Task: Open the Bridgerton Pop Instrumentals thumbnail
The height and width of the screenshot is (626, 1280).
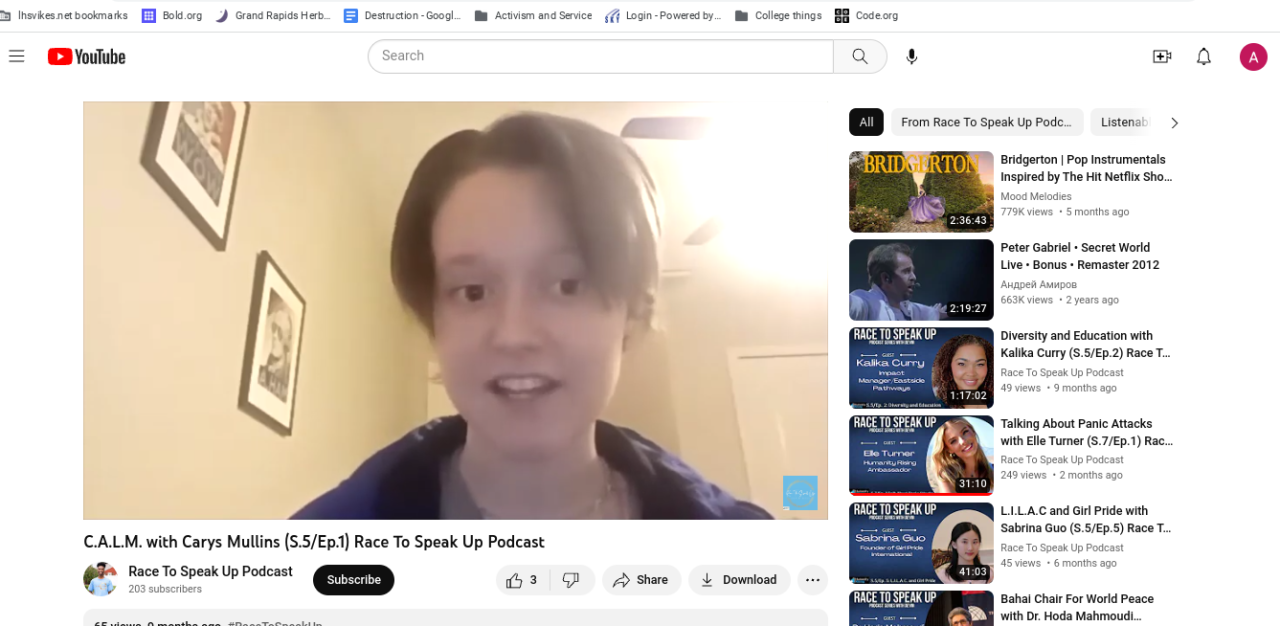Action: pyautogui.click(x=921, y=192)
